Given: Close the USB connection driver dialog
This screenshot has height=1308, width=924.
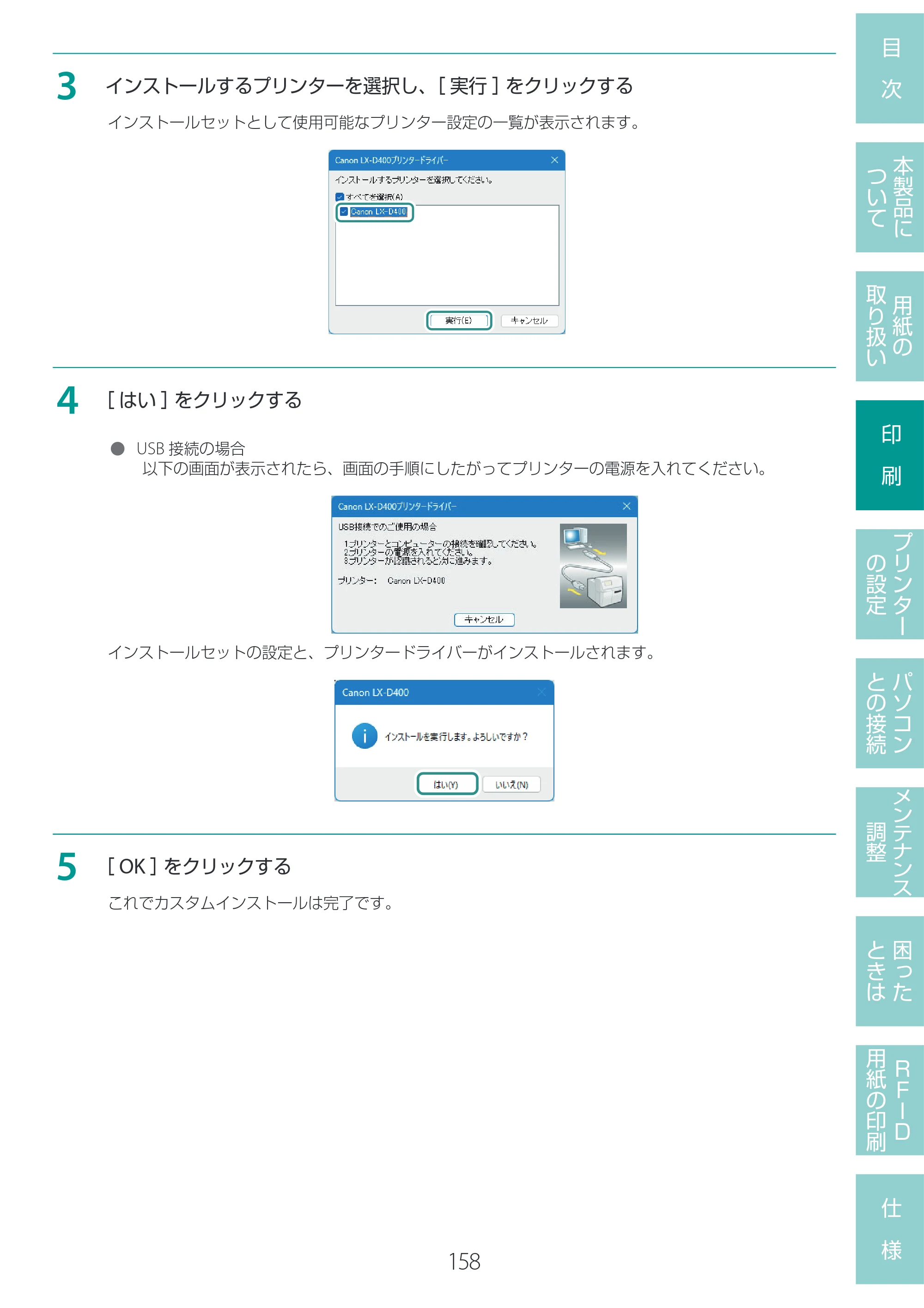Looking at the screenshot, I should point(627,507).
